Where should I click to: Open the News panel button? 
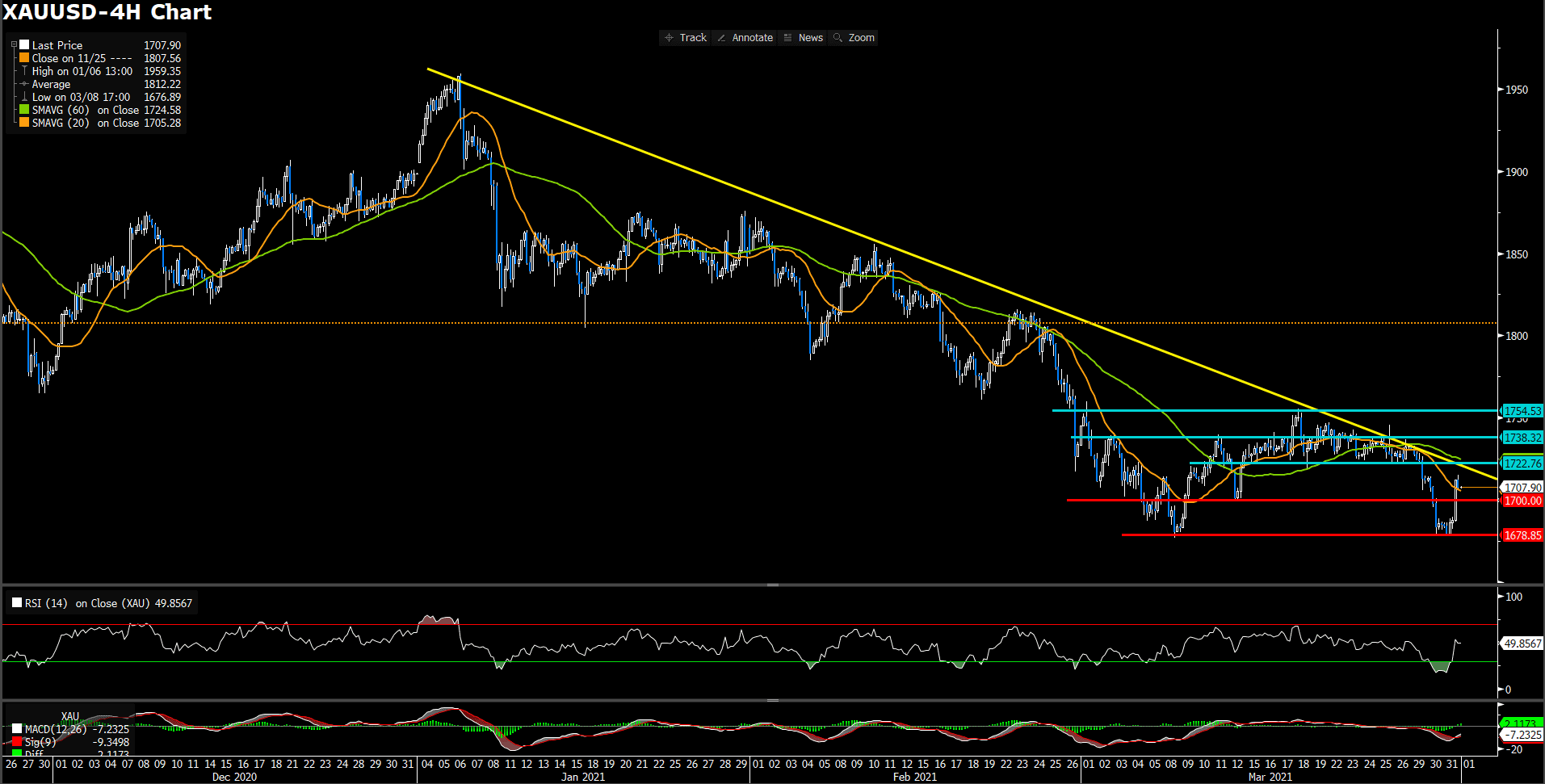(x=803, y=38)
